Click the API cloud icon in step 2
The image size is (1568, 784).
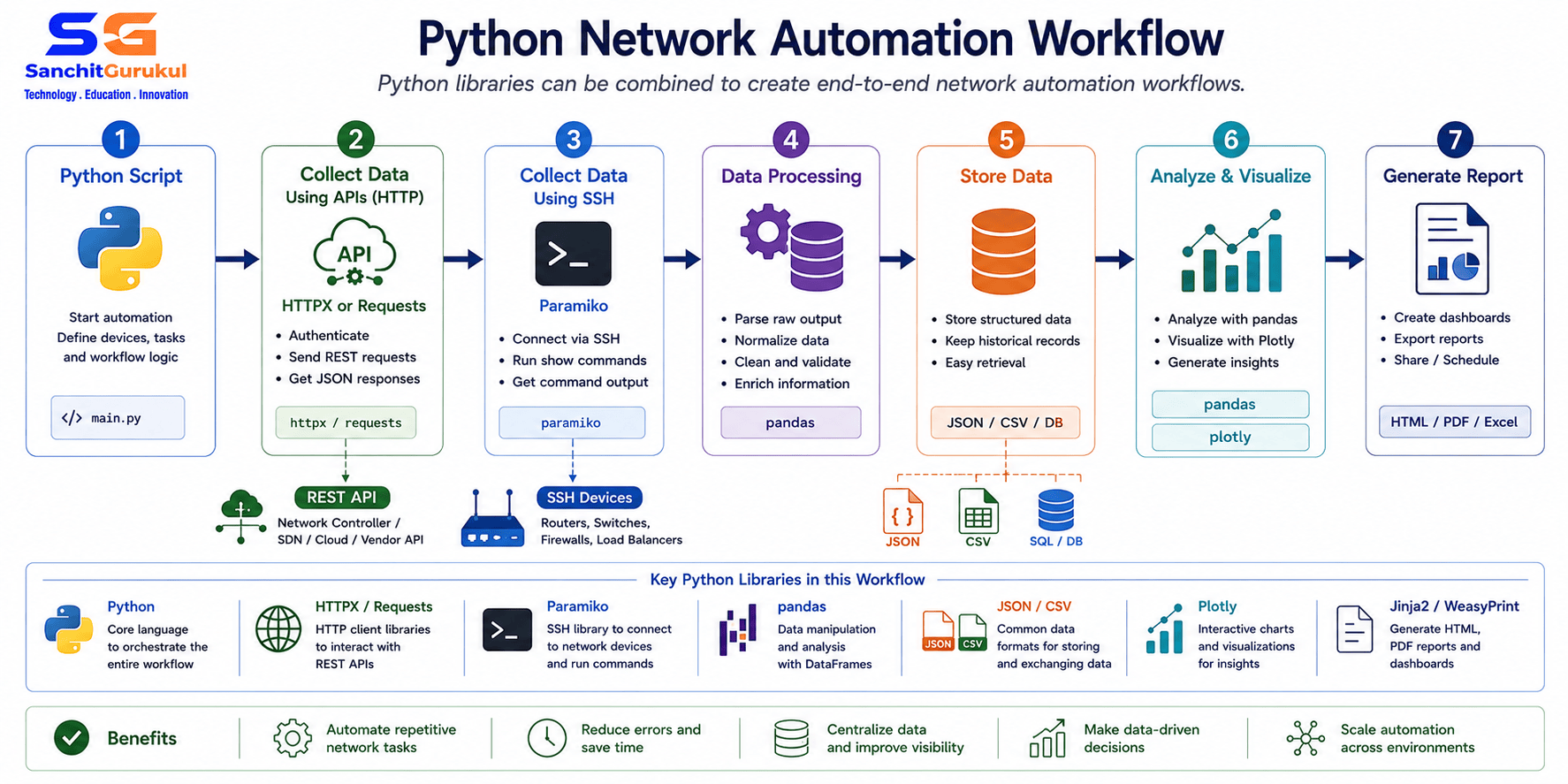354,252
